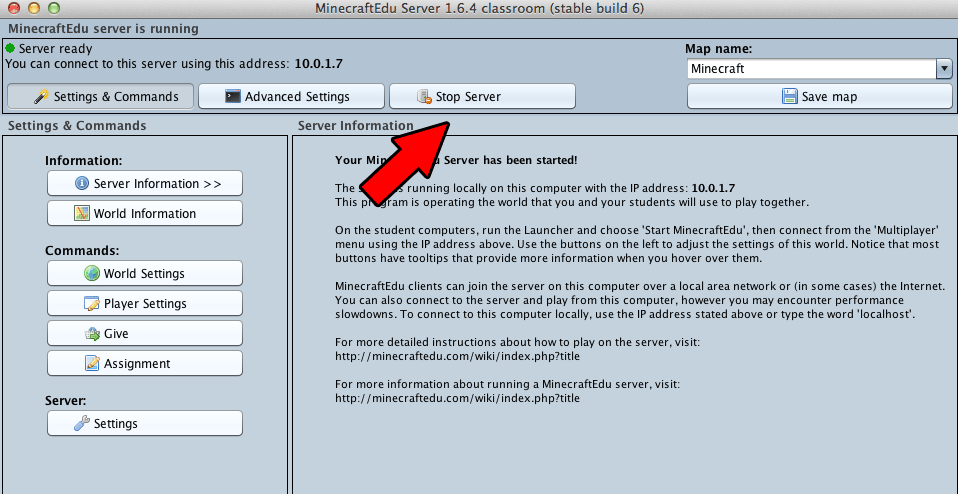Open the Map name dropdown arrow
The width and height of the screenshot is (958, 494).
(x=945, y=69)
